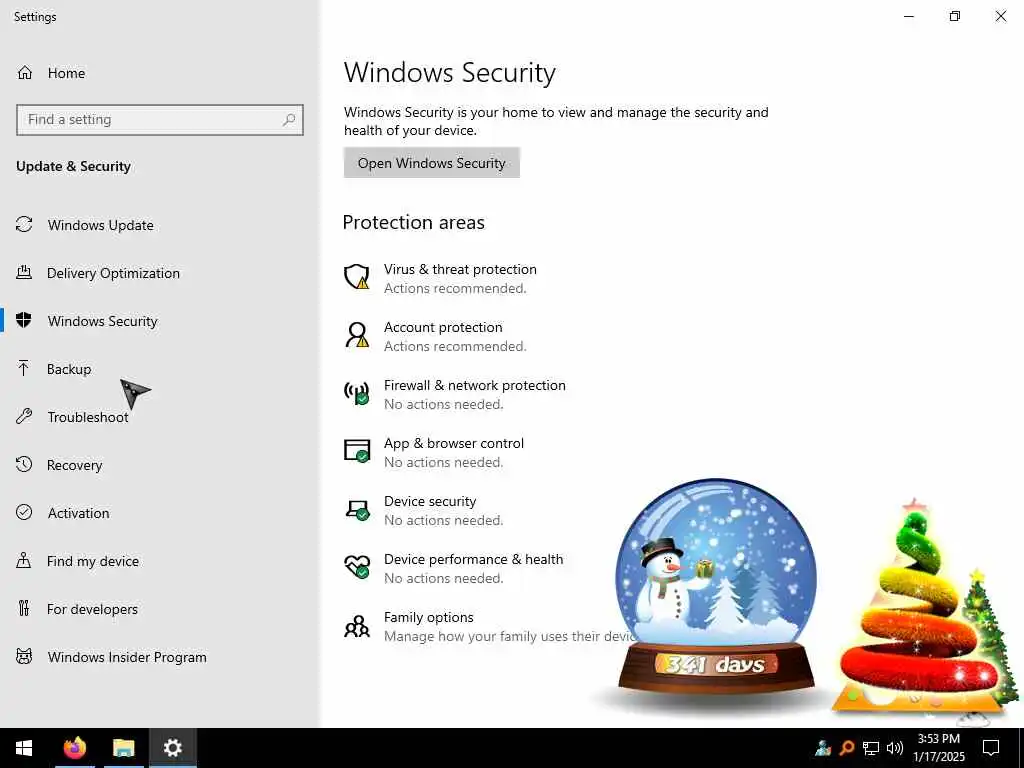Click the Update & Security heading
The image size is (1024, 768).
click(73, 166)
